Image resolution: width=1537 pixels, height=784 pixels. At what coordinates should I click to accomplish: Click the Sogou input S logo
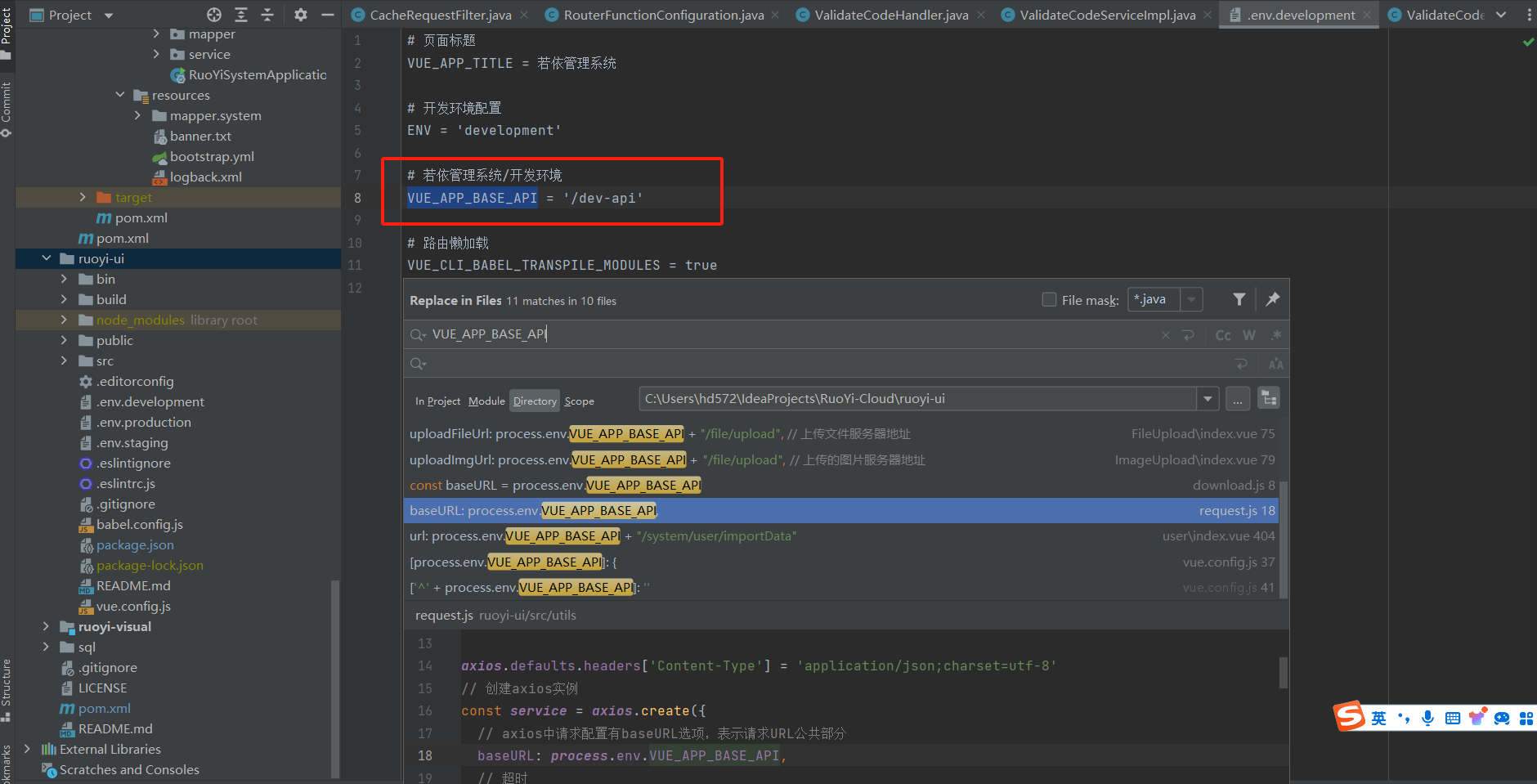pyautogui.click(x=1349, y=716)
